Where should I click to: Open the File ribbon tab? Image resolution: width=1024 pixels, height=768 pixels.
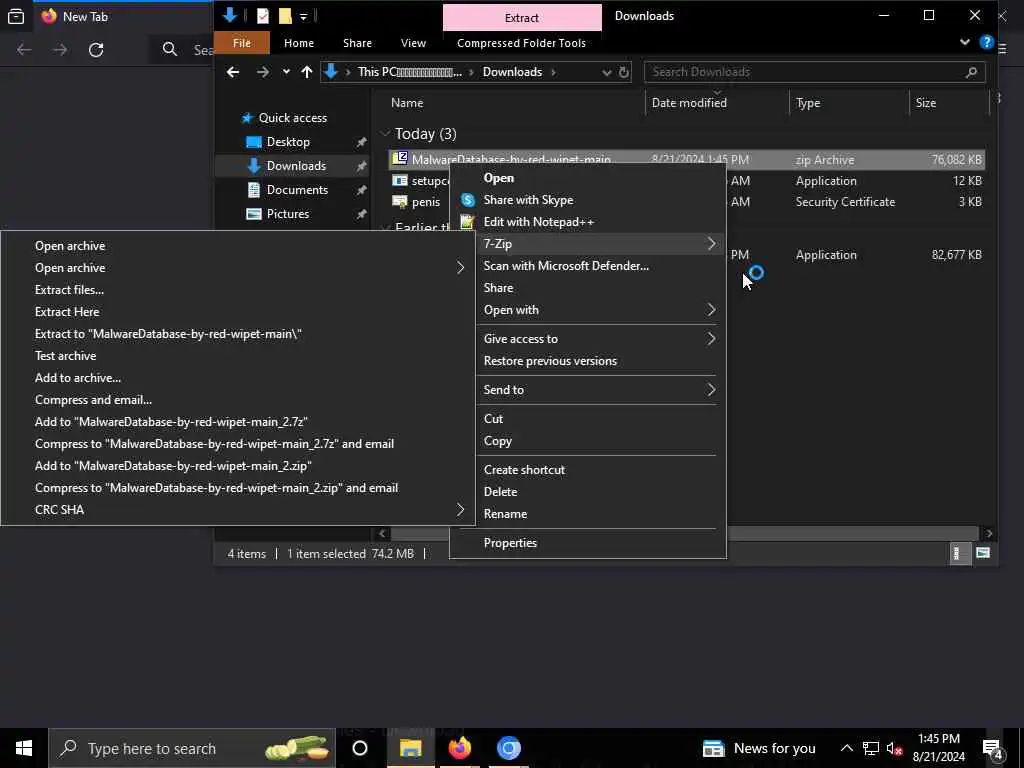click(242, 43)
